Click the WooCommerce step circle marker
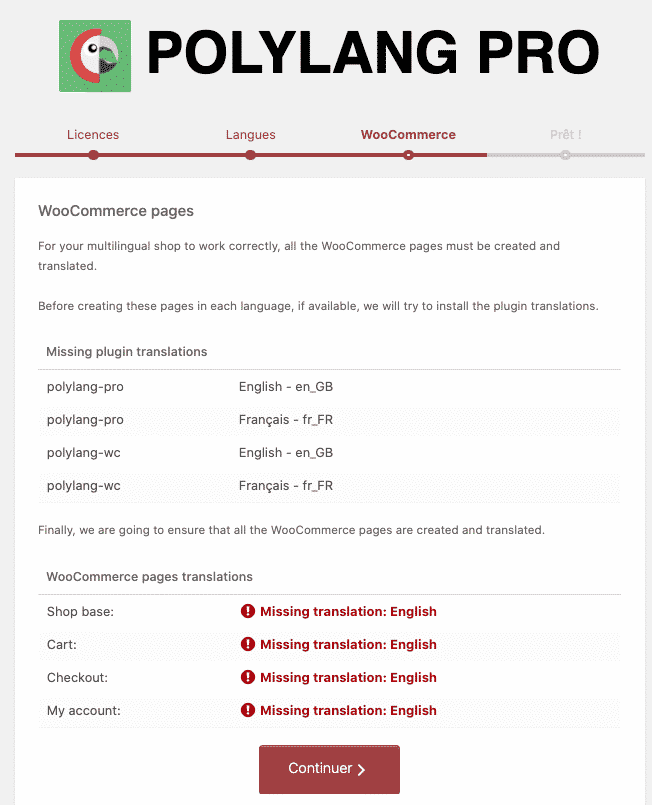652x805 pixels. [x=407, y=155]
